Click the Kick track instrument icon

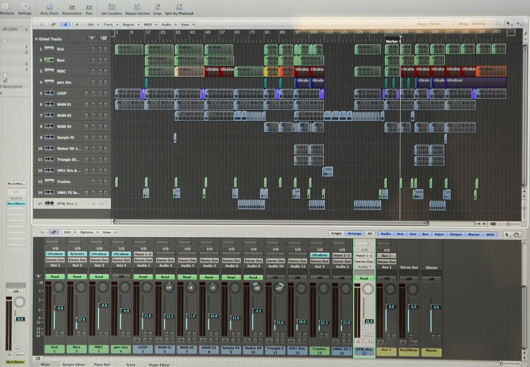(49, 49)
